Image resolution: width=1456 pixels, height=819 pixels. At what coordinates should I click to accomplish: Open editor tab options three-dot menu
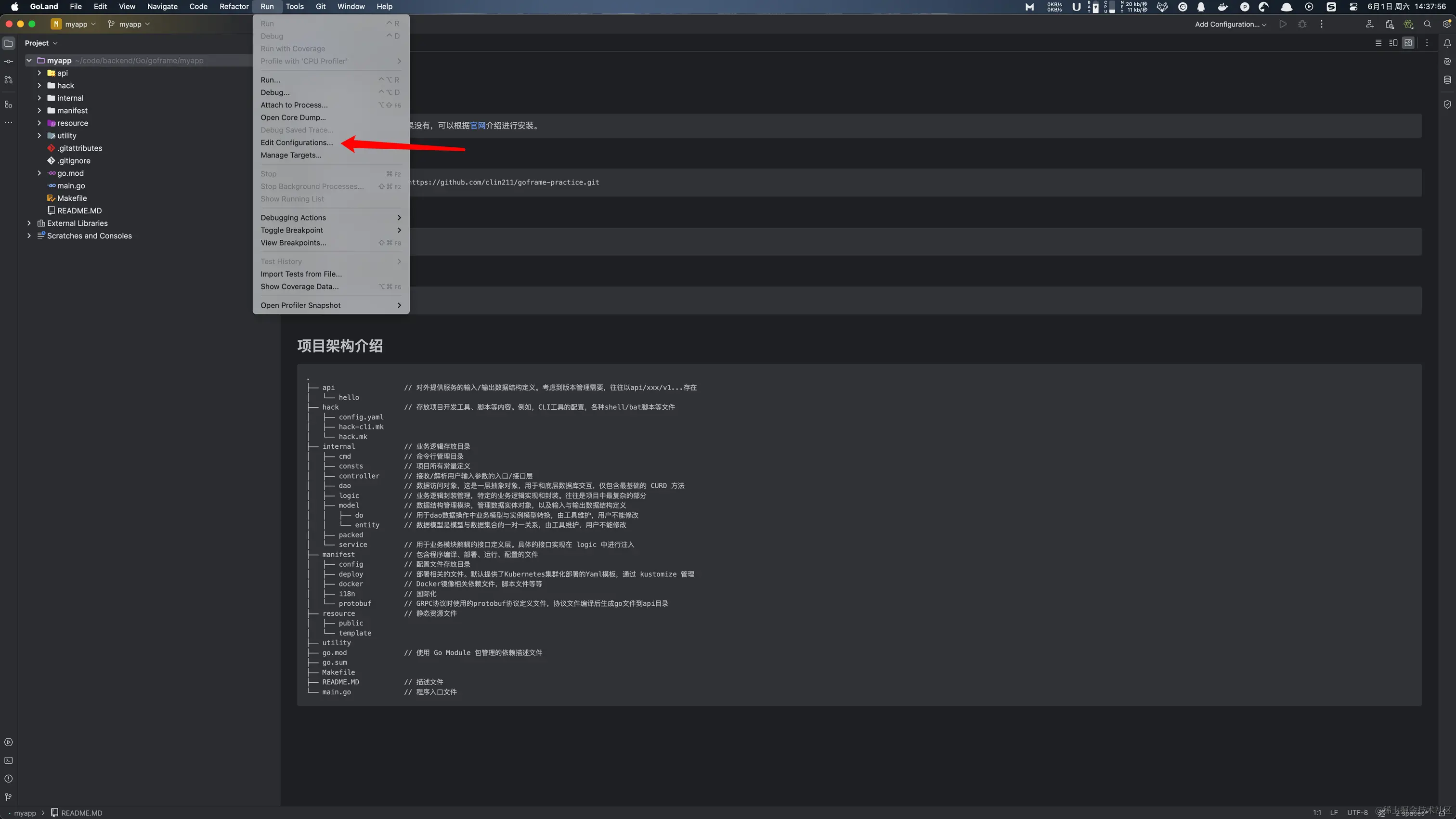[x=1427, y=43]
